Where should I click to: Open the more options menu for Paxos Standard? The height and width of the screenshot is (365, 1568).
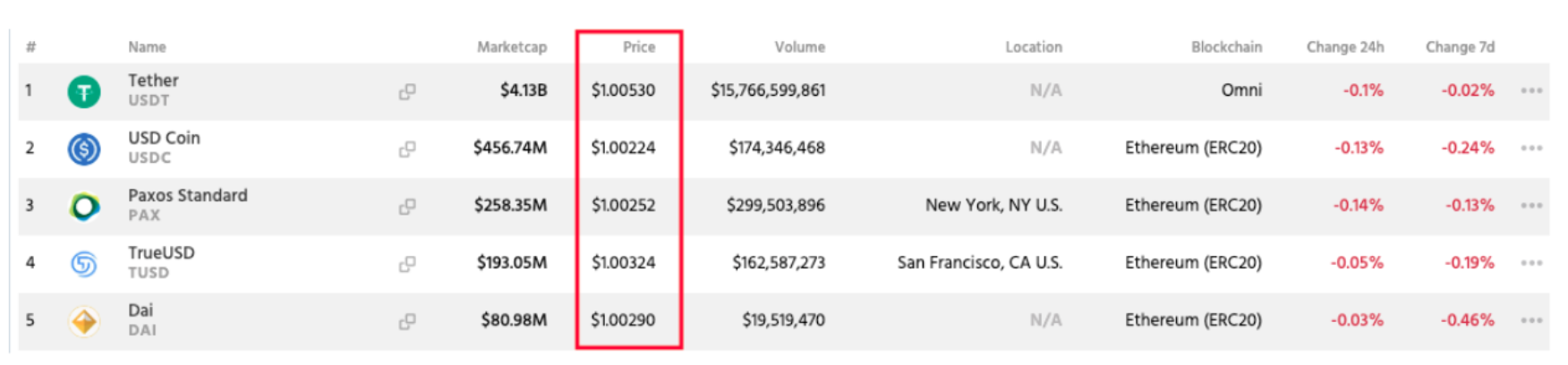(1531, 205)
